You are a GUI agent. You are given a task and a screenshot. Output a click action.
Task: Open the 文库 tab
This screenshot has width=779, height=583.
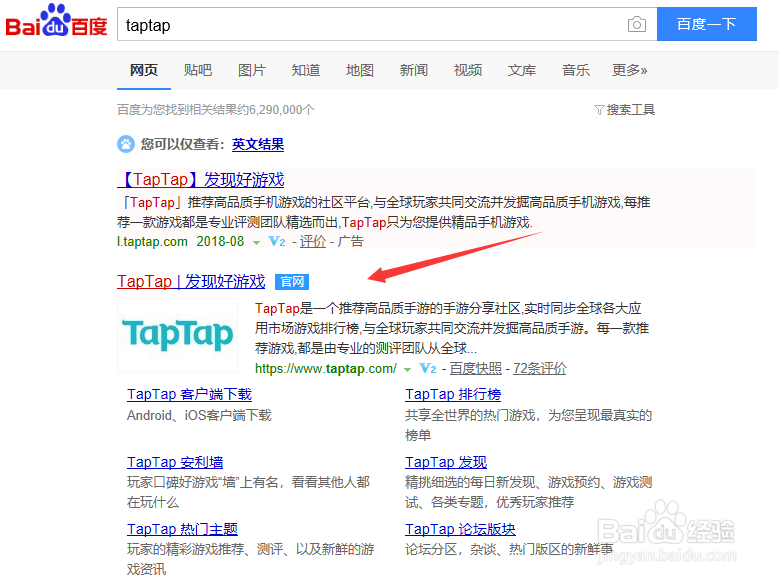[522, 70]
